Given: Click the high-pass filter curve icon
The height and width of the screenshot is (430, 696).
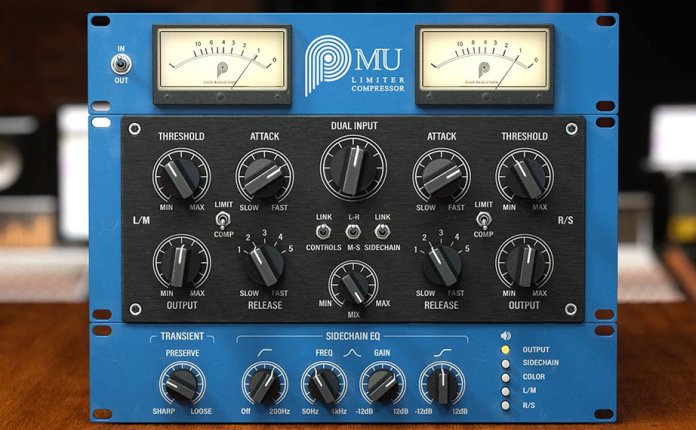Looking at the screenshot, I should click(x=265, y=352).
